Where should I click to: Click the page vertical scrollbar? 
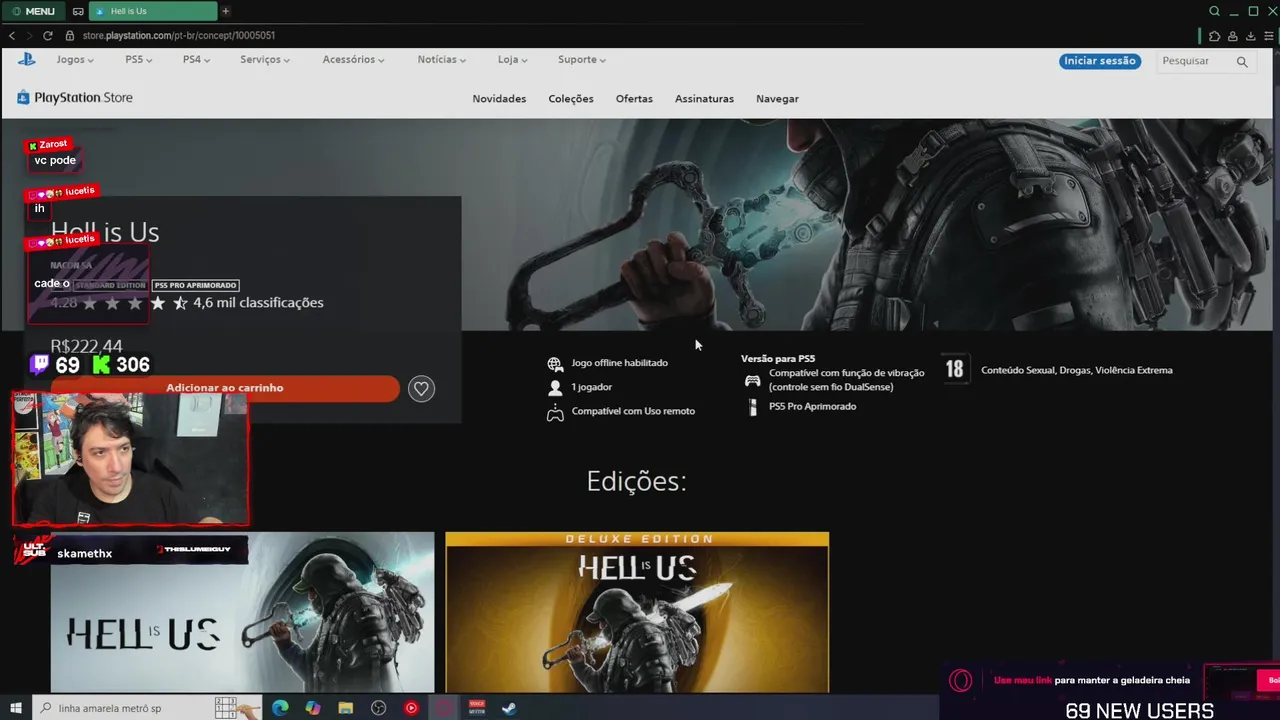click(1275, 370)
